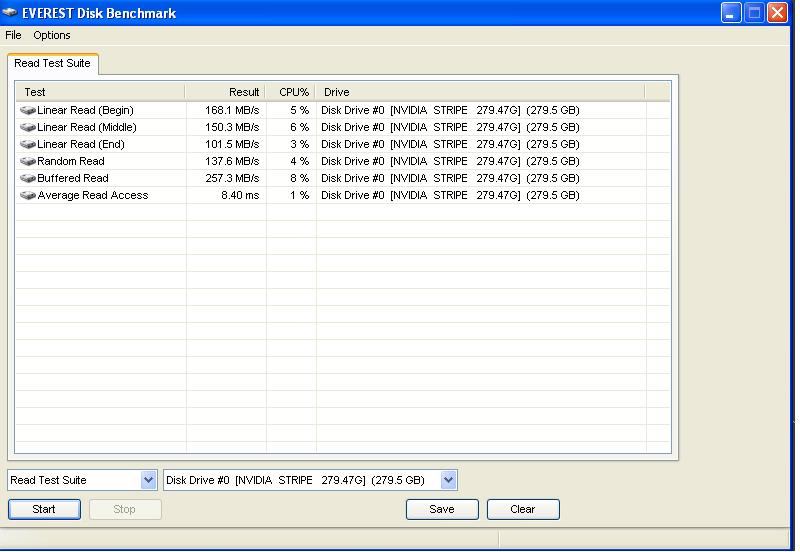Click the 4 % CPU value
Viewport: 800px width, 552px height.
click(299, 161)
